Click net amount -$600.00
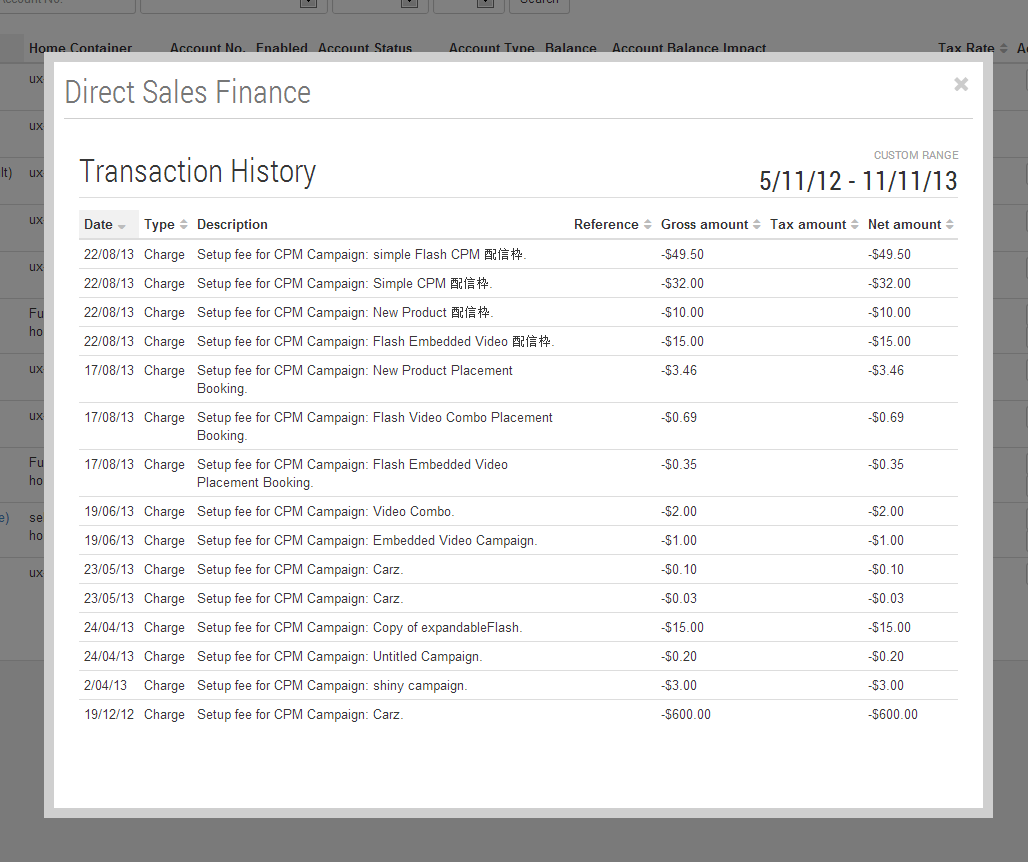Viewport: 1028px width, 862px height. coord(892,715)
